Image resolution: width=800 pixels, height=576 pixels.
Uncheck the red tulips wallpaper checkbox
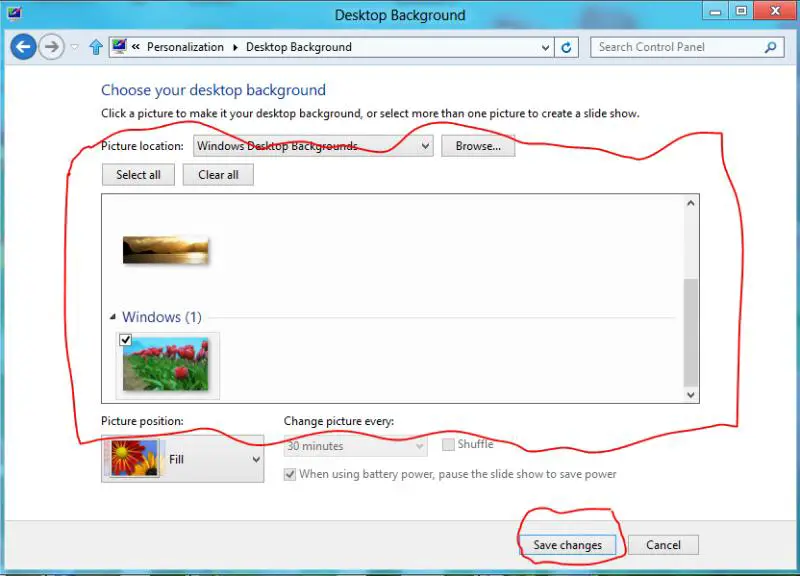(x=126, y=340)
